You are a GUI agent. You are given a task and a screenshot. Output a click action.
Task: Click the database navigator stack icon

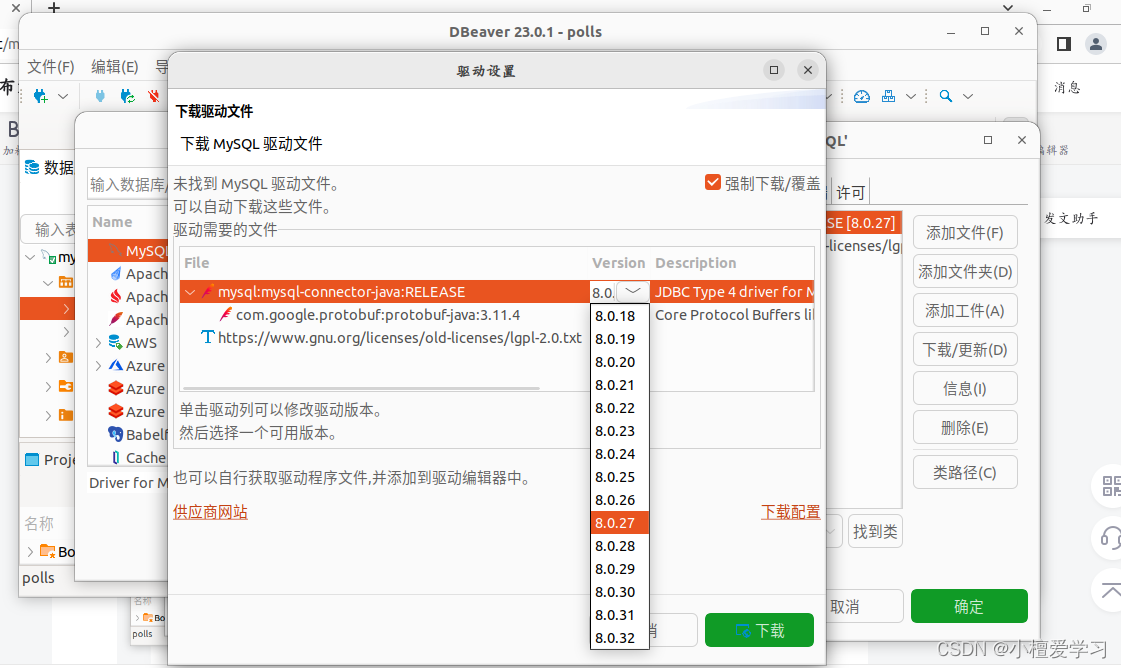pos(32,167)
